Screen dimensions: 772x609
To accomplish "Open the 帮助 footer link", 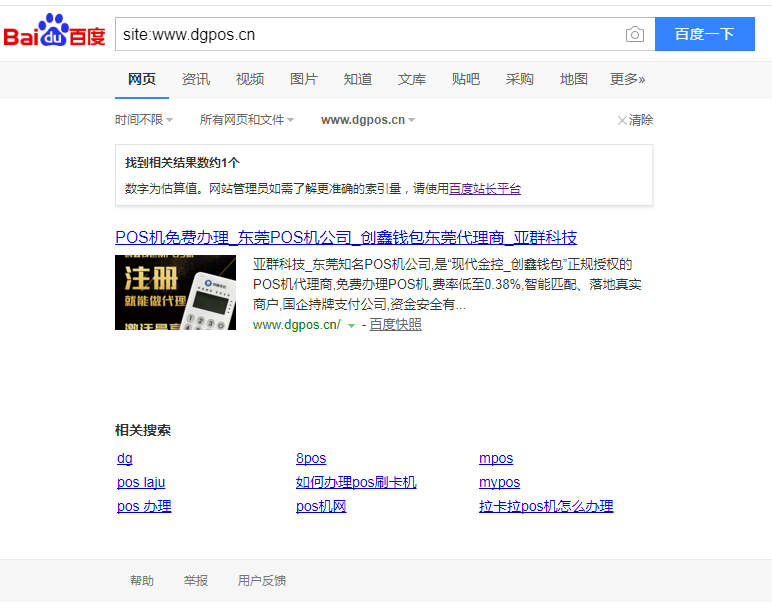I will click(142, 581).
